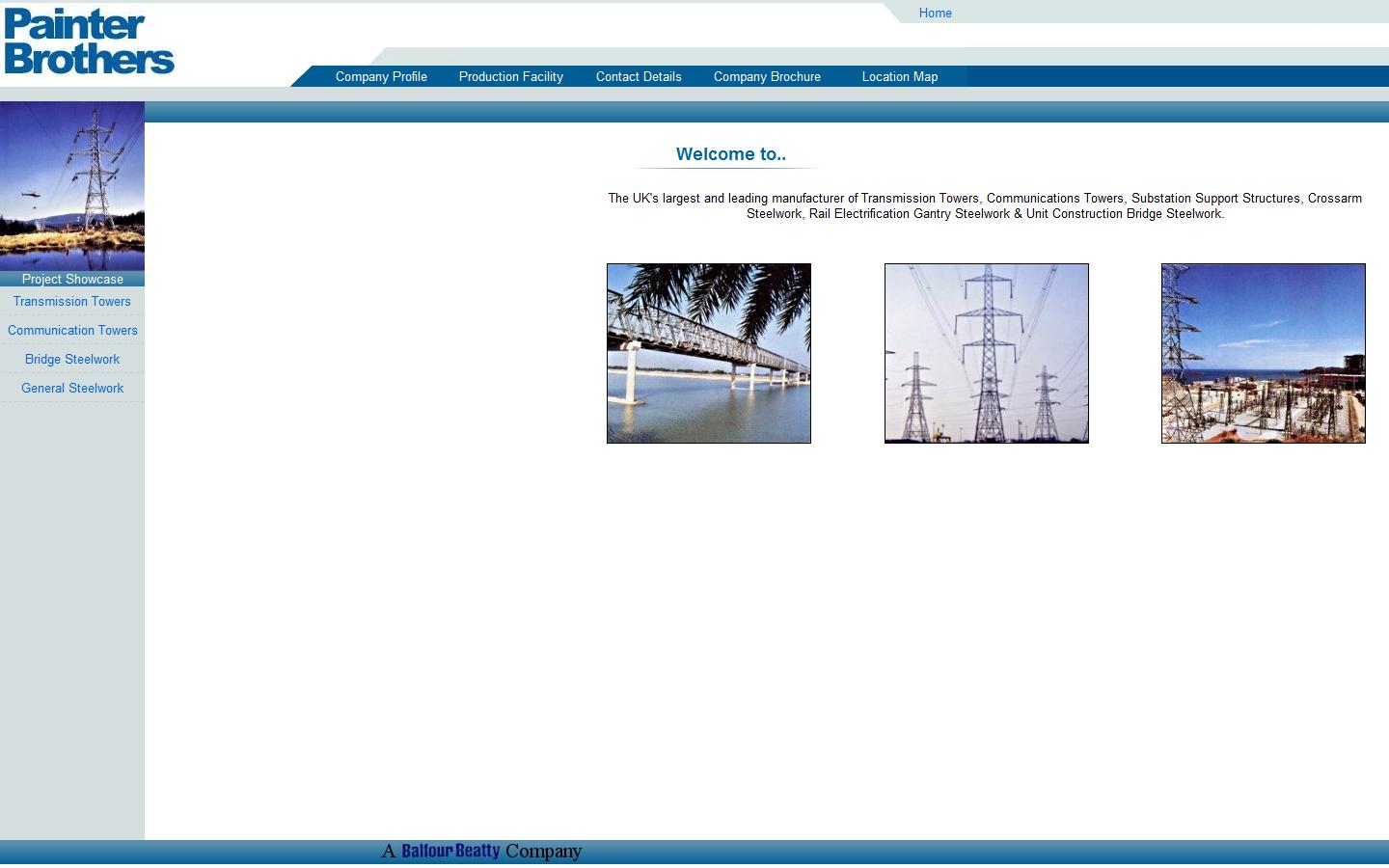Click the Painter Brothers logo
The image size is (1389, 868).
point(89,41)
